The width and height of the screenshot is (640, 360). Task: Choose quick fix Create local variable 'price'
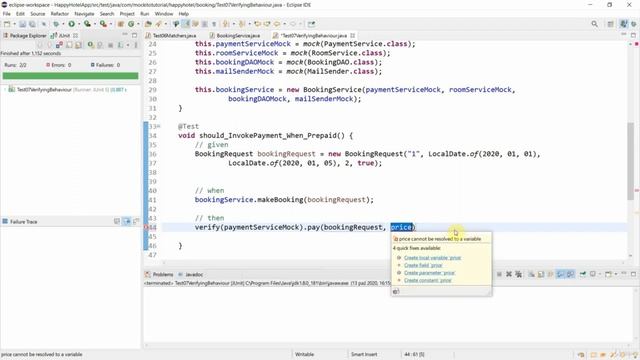[432, 258]
